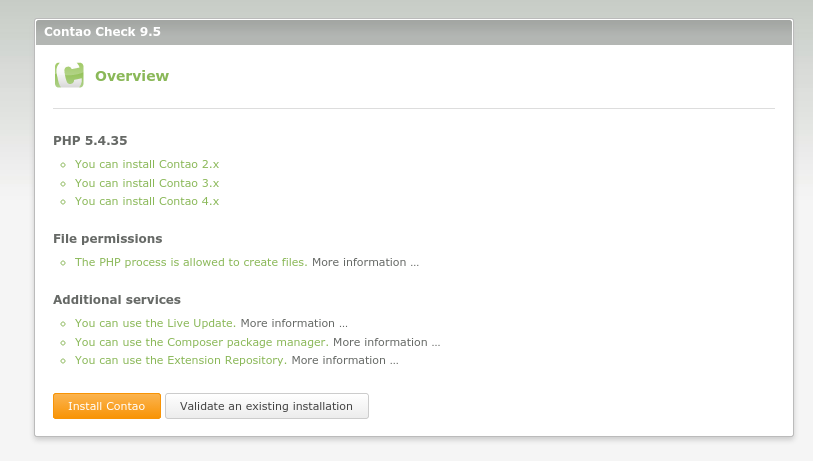Select text 'You can install Contao 2.x'
Viewport: 813px width, 461px height.
pos(147,164)
